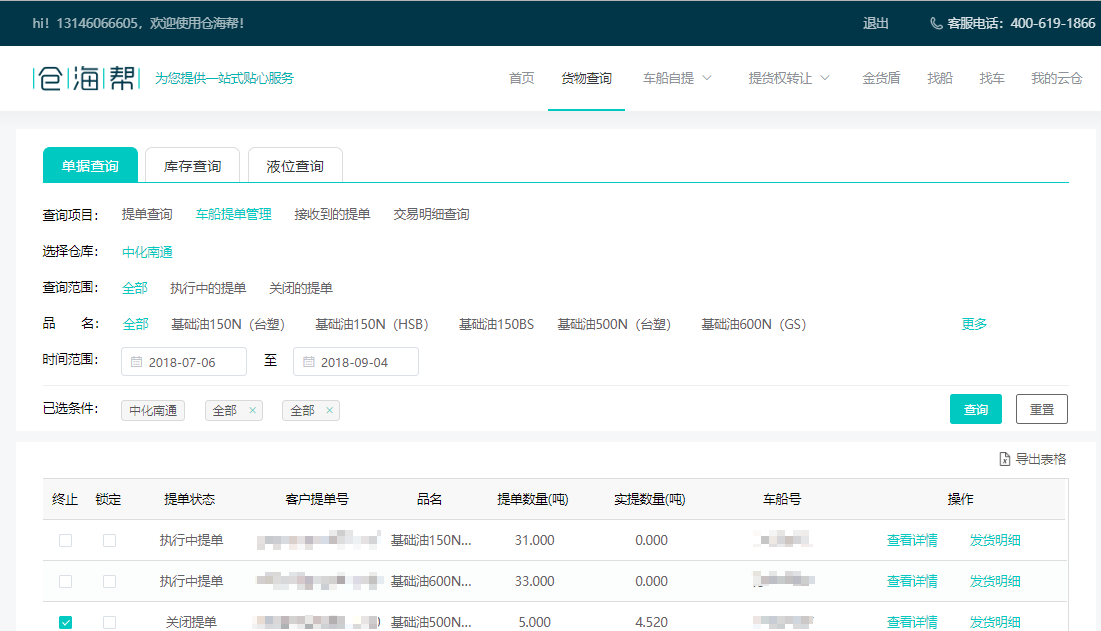
Task: Expand the 车船自提 dropdown menu
Action: (x=677, y=78)
